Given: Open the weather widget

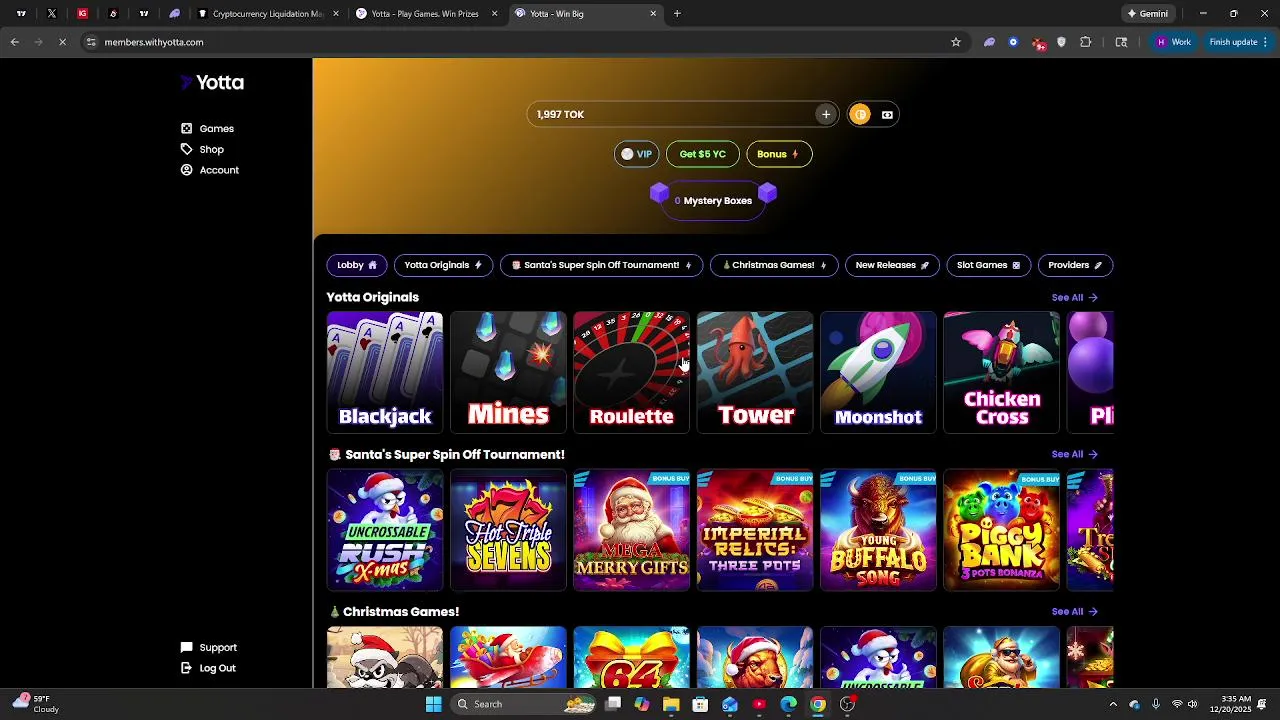Looking at the screenshot, I should click(36, 704).
